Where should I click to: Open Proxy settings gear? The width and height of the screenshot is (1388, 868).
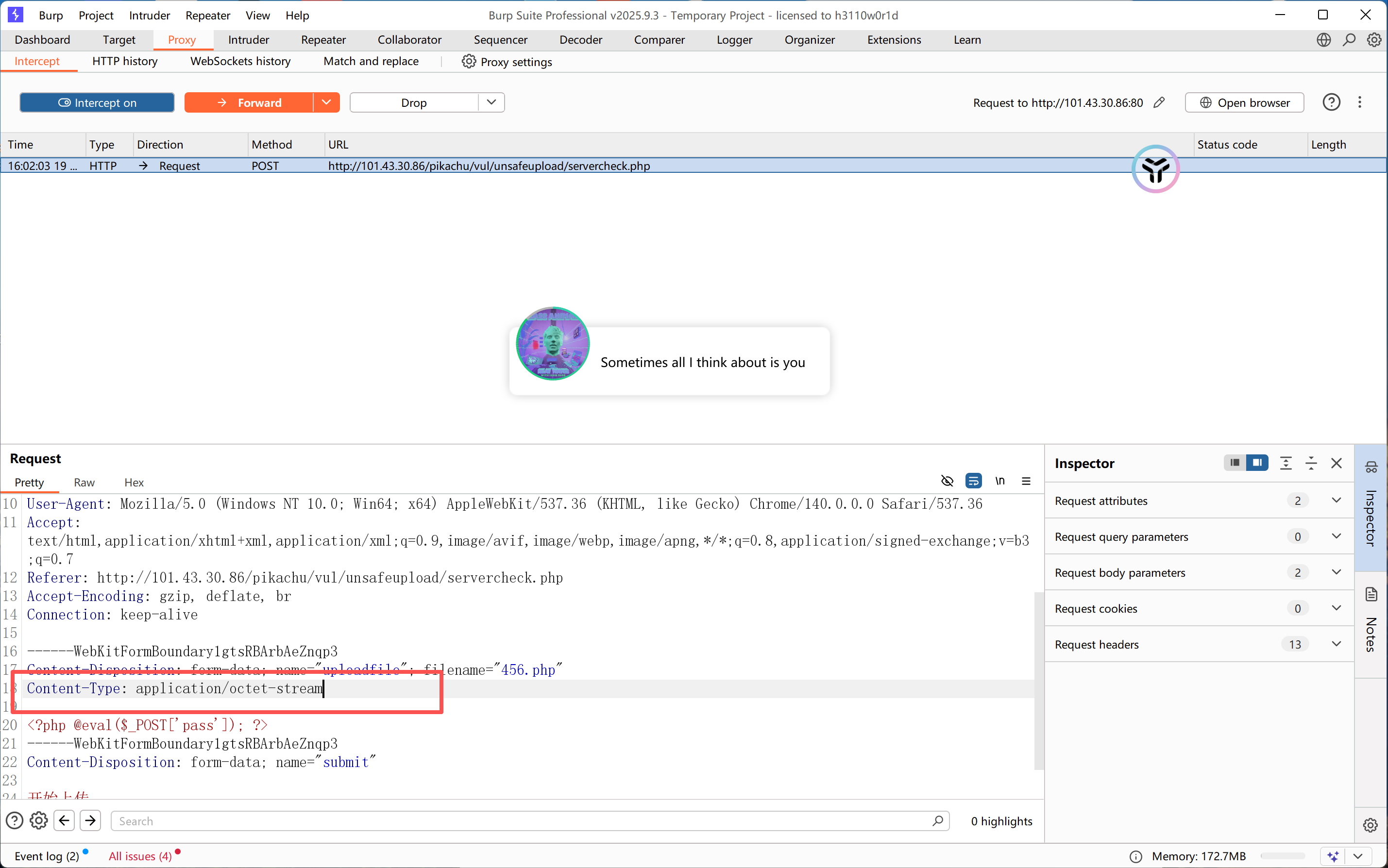[x=469, y=62]
